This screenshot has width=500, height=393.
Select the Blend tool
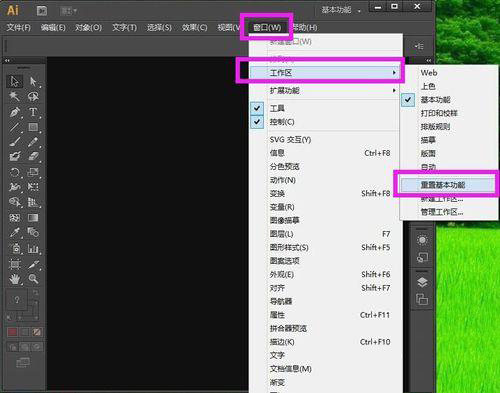click(x=33, y=232)
